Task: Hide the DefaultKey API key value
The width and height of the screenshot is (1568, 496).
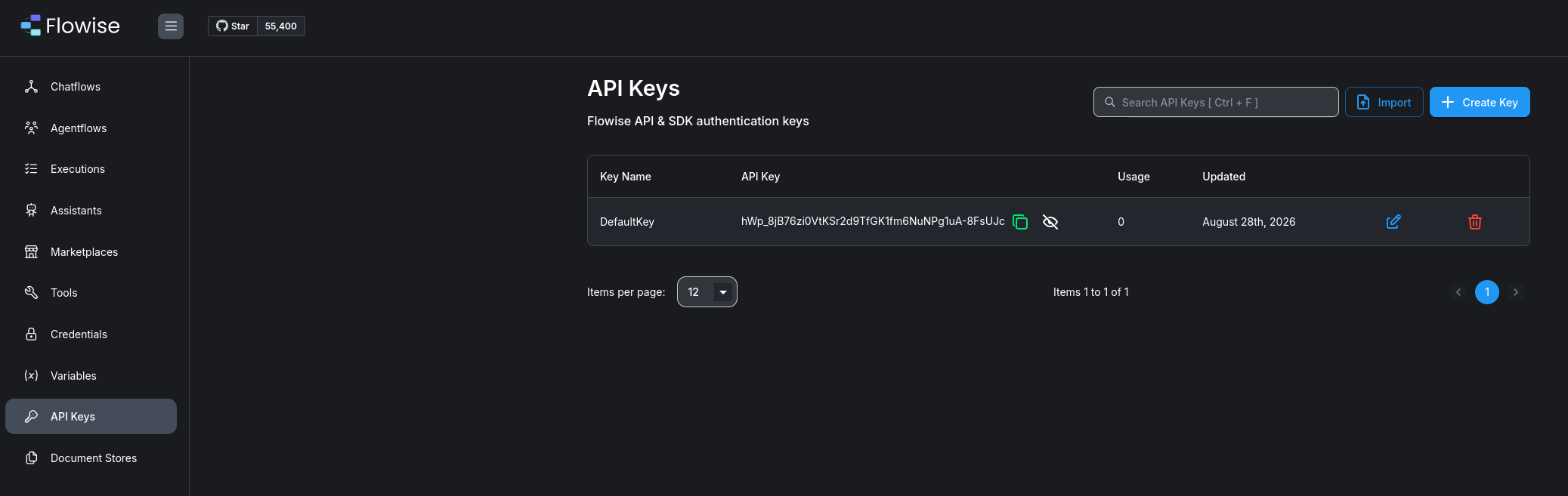Action: tap(1050, 222)
